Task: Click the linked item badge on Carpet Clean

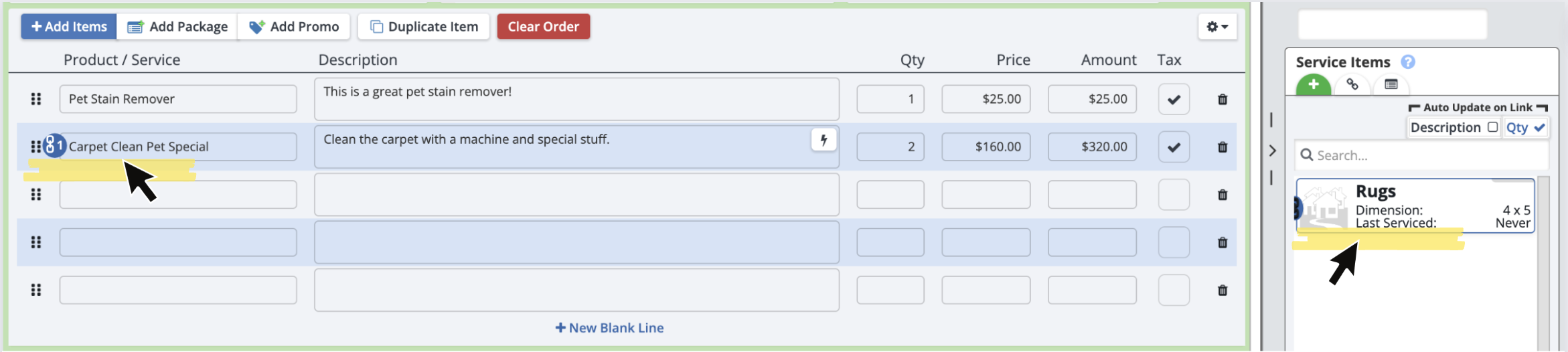Action: (x=55, y=146)
